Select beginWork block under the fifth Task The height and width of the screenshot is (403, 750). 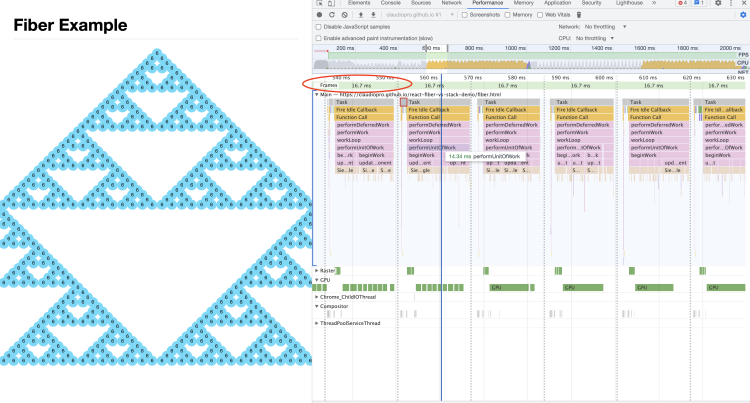pyautogui.click(x=659, y=155)
